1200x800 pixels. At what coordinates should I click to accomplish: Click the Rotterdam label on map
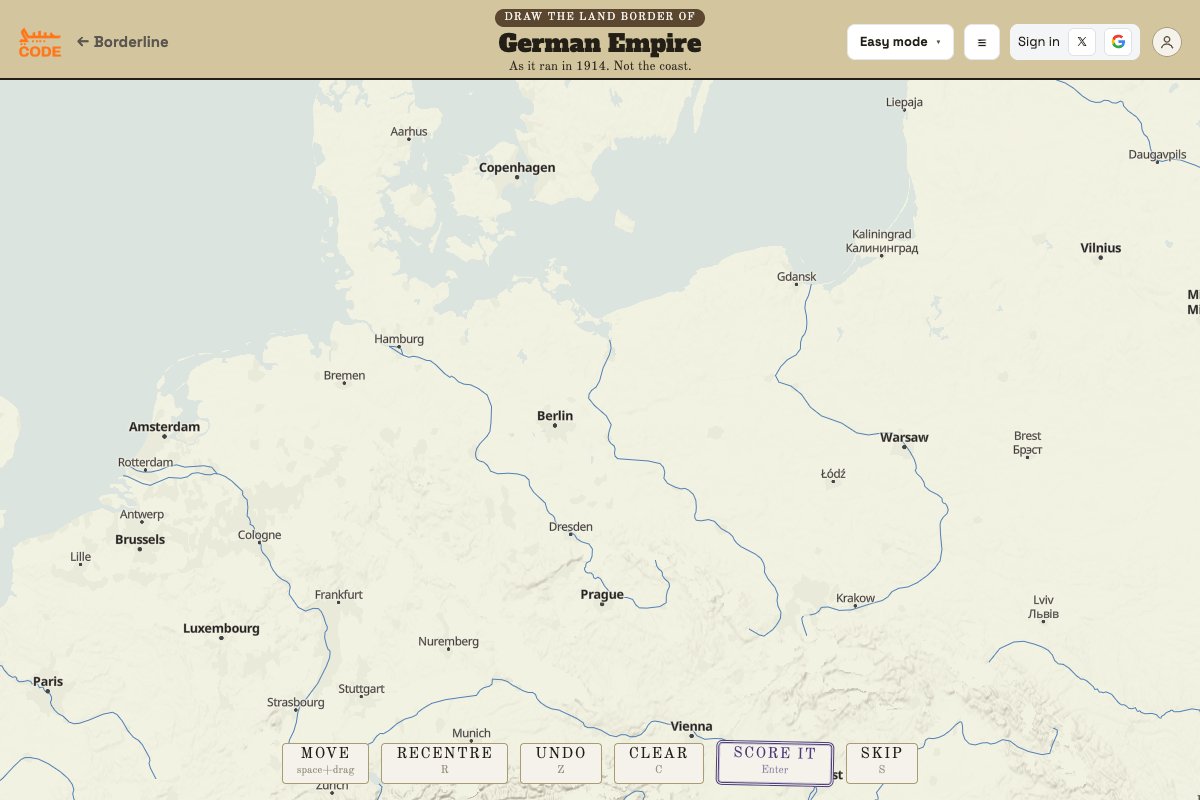click(x=146, y=463)
